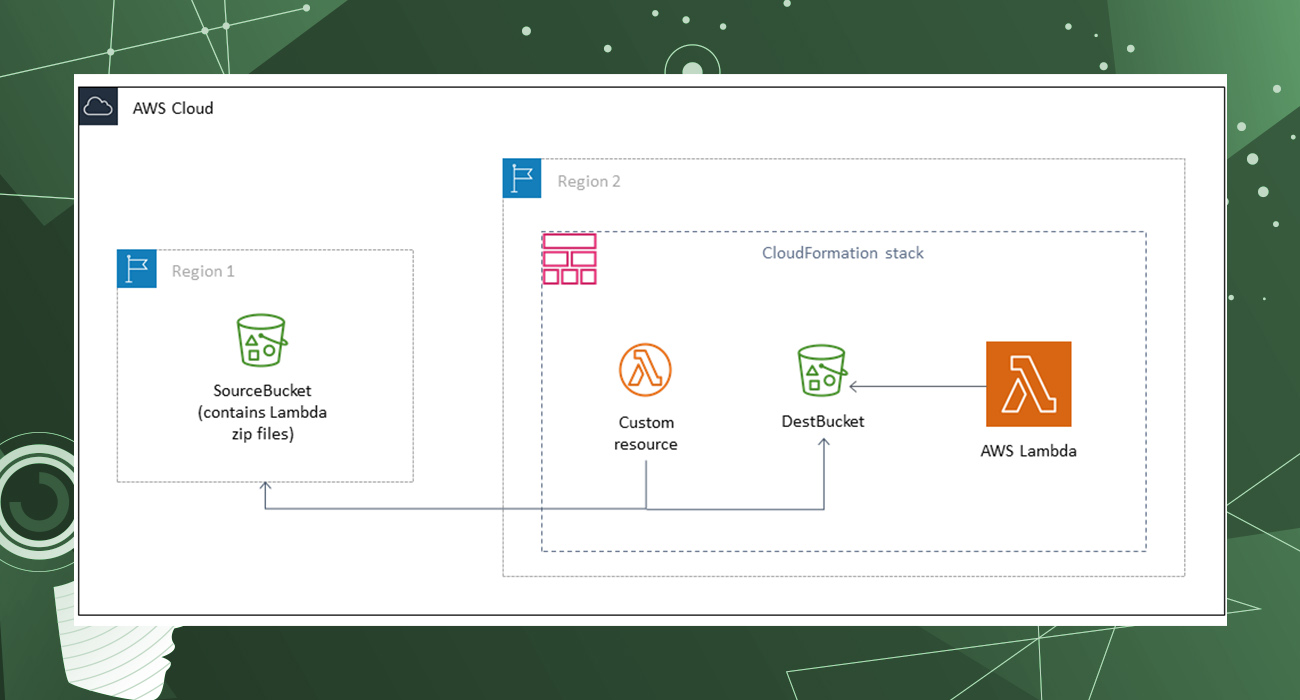Select the Region 1 flag icon
The width and height of the screenshot is (1300, 700).
(x=136, y=270)
